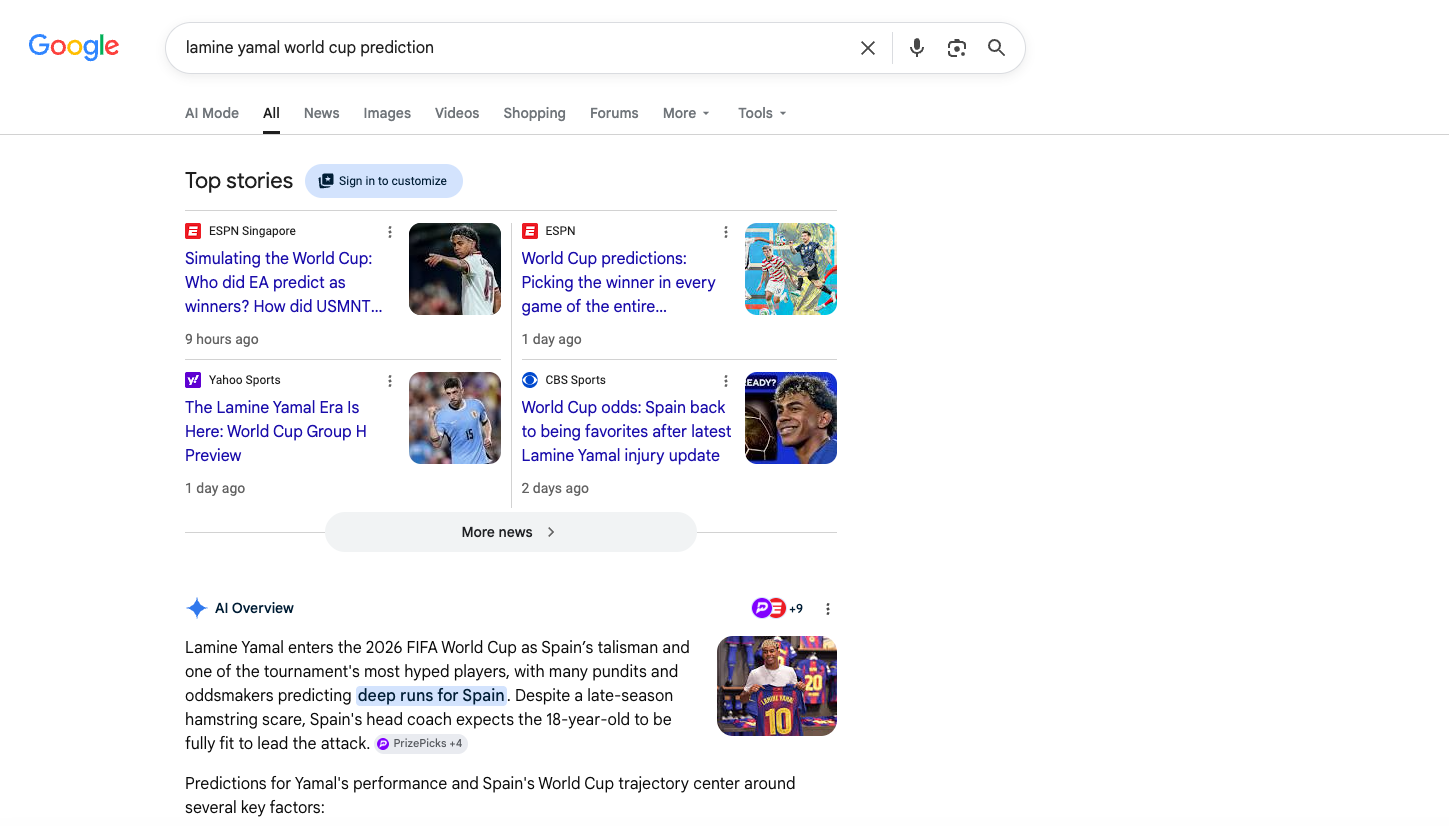Clear the search box text
This screenshot has width=1449, height=826.
click(x=868, y=48)
